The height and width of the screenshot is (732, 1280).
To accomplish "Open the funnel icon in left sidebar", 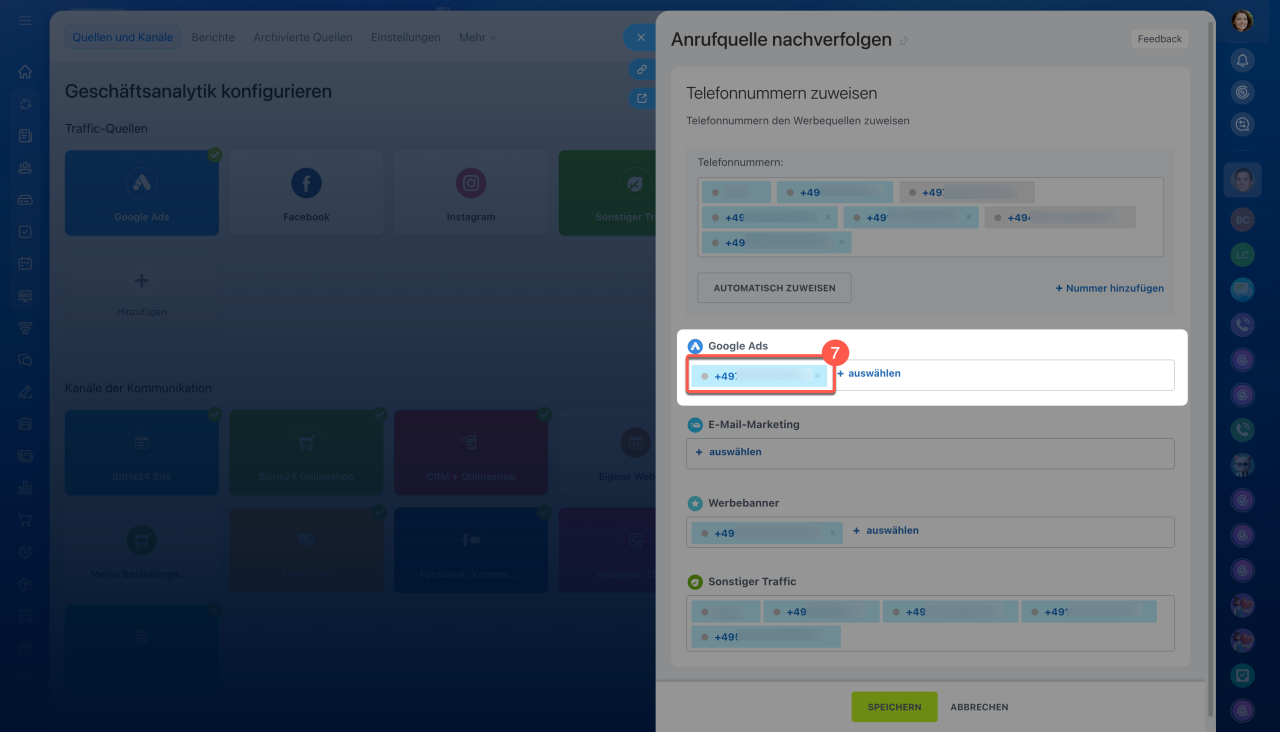I will coord(25,327).
